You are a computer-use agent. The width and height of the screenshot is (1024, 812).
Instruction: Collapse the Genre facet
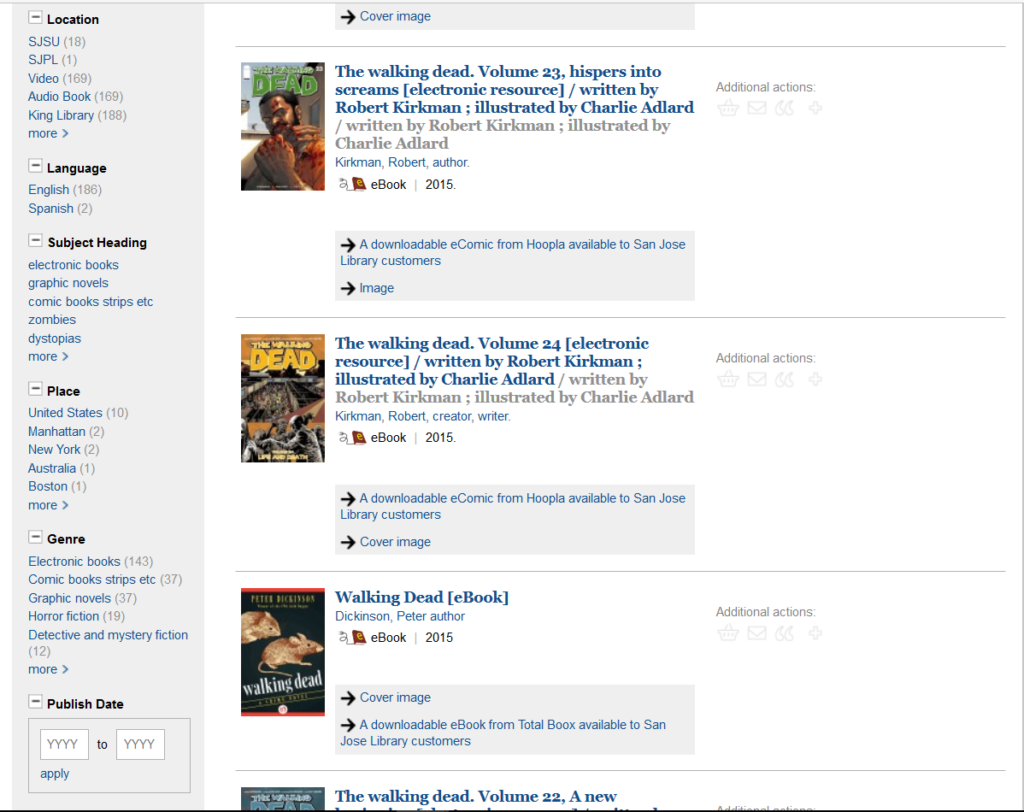(x=35, y=538)
